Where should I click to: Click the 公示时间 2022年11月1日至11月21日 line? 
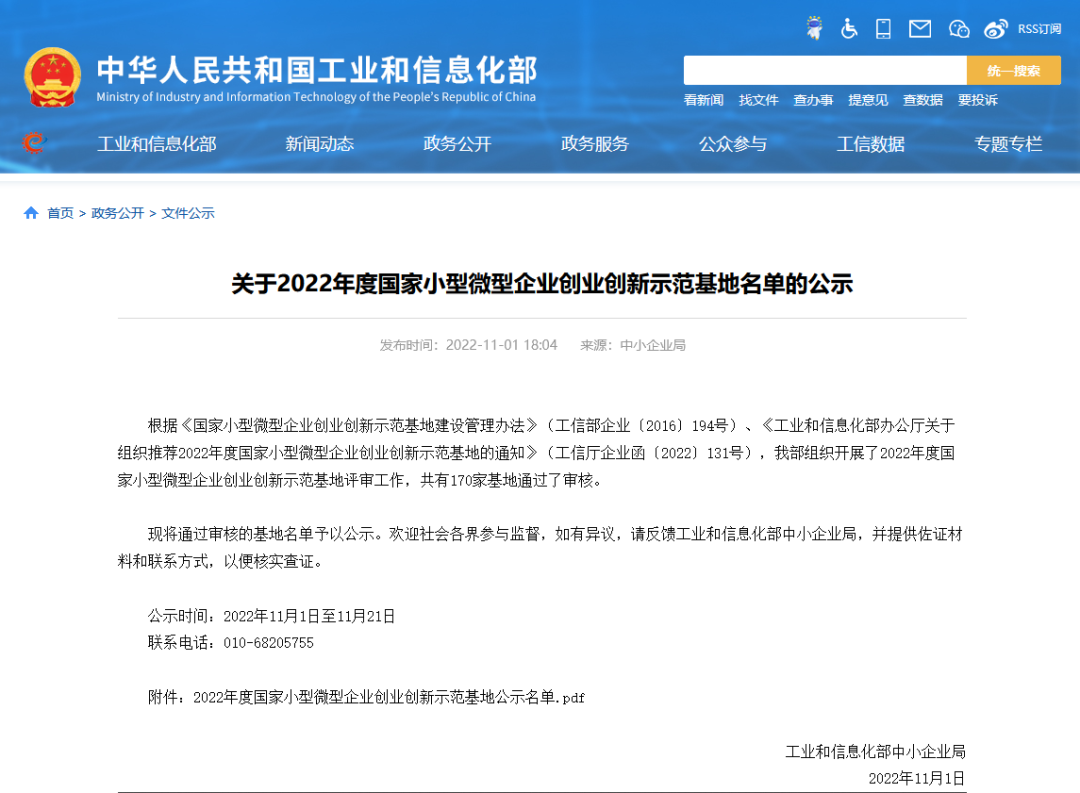[x=271, y=616]
